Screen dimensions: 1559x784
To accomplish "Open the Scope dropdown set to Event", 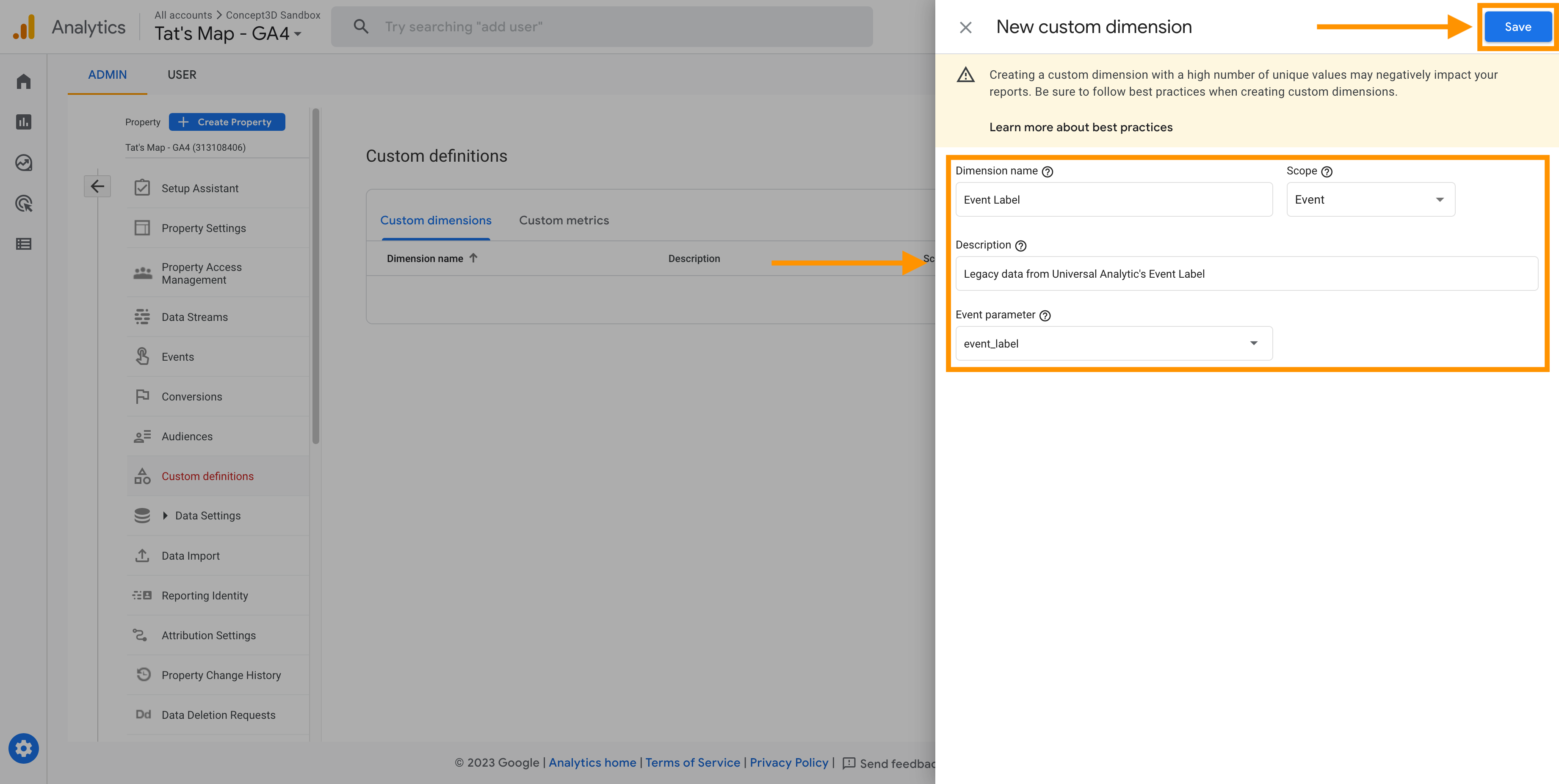I will [1370, 200].
